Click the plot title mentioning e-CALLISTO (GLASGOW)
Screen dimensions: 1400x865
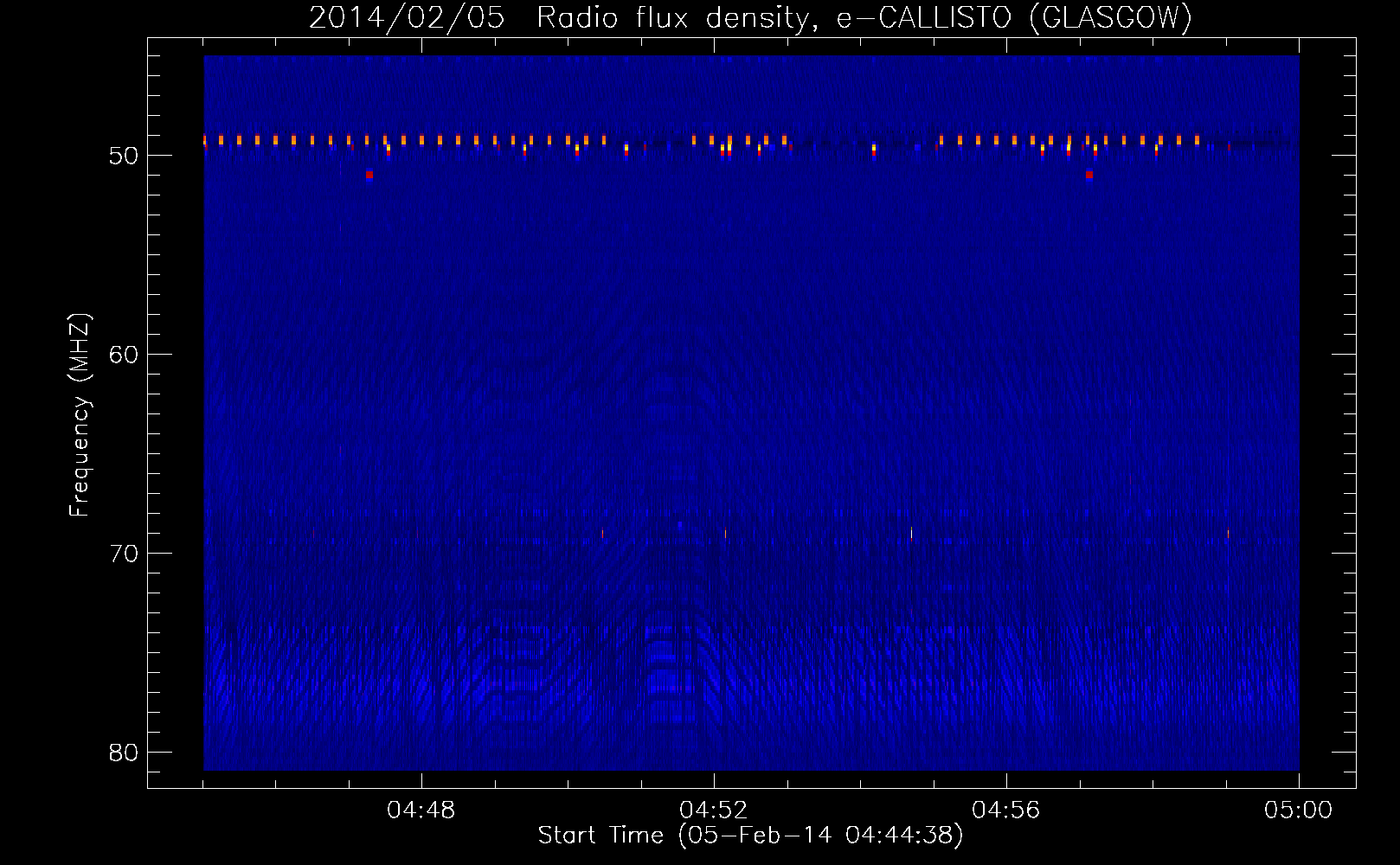pos(750,18)
